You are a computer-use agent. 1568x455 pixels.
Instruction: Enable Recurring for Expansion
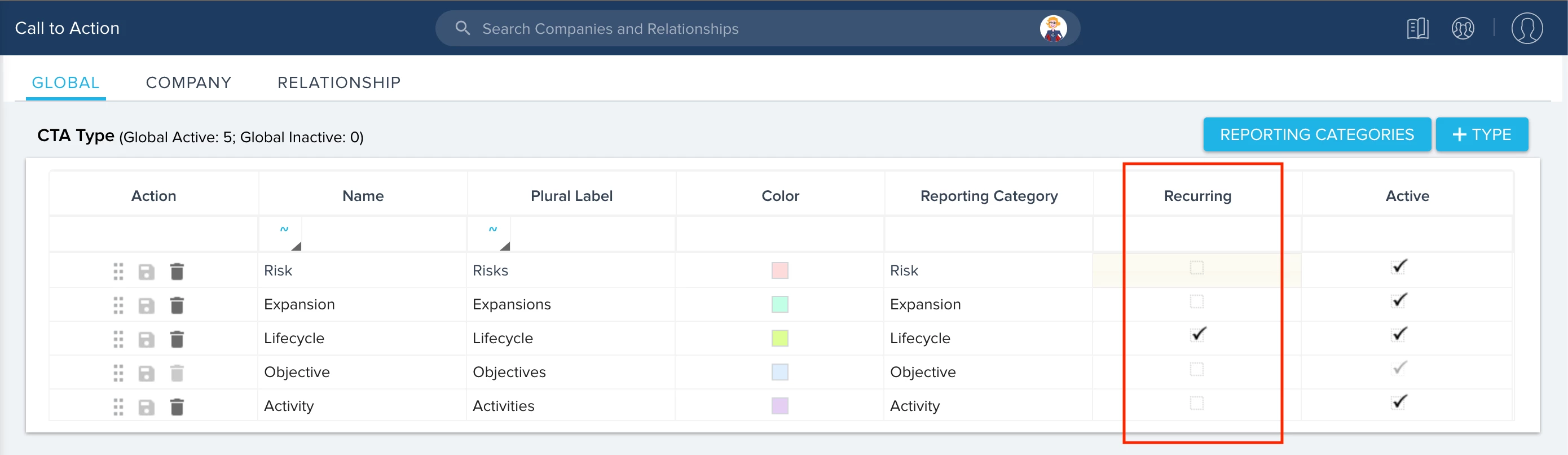pyautogui.click(x=1197, y=301)
